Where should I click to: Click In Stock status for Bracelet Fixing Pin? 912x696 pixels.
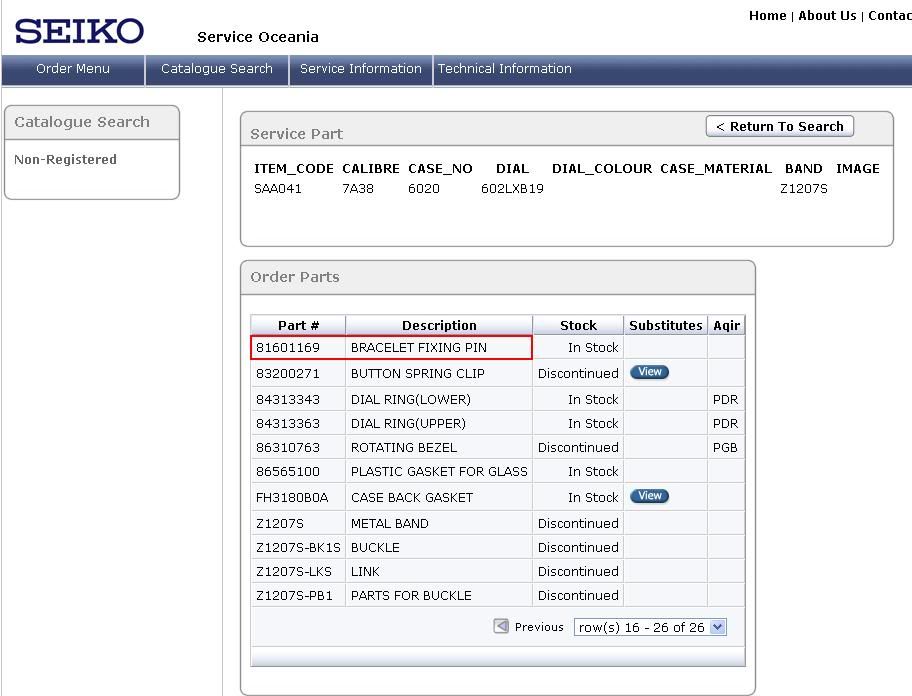click(593, 348)
